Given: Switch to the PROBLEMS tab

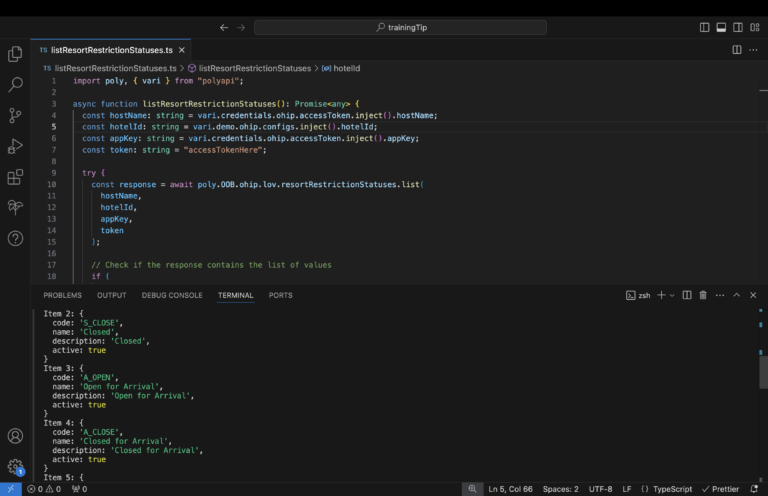Looking at the screenshot, I should (62, 295).
